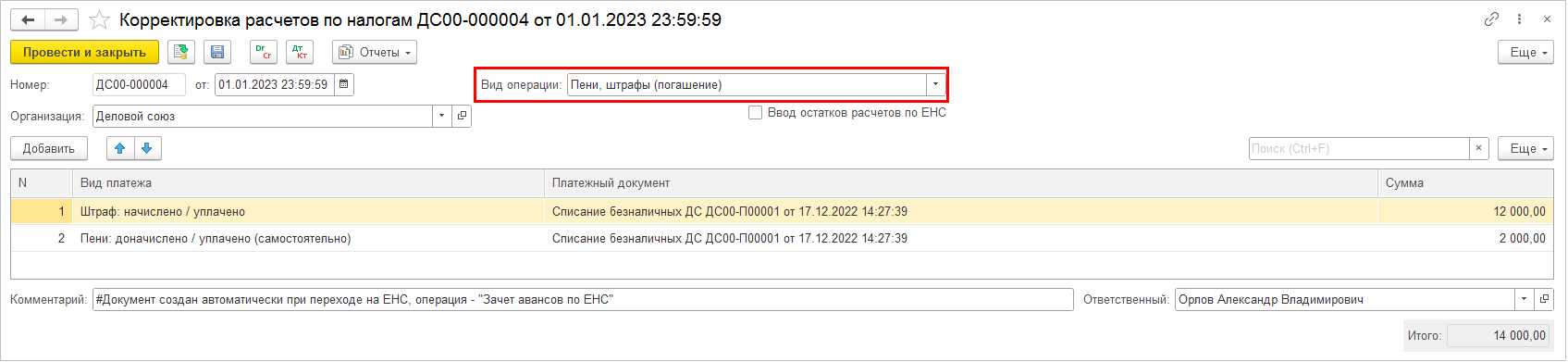1568x362 pixels.
Task: Click "Провести и закрыть" button
Action: pyautogui.click(x=84, y=52)
